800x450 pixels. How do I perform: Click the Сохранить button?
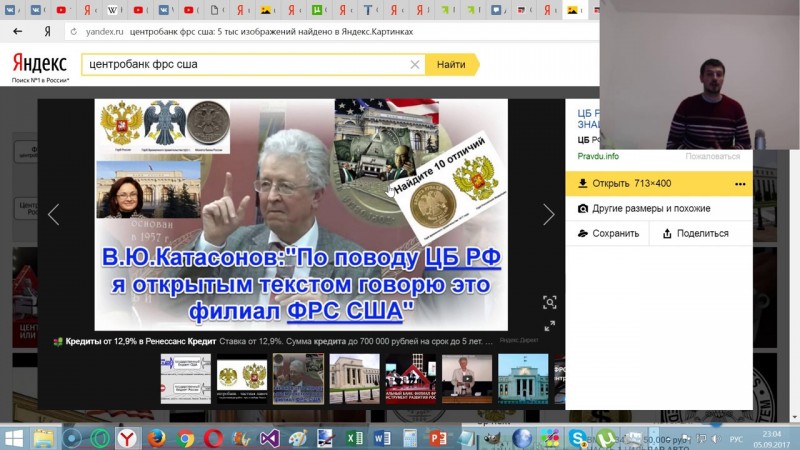click(608, 233)
